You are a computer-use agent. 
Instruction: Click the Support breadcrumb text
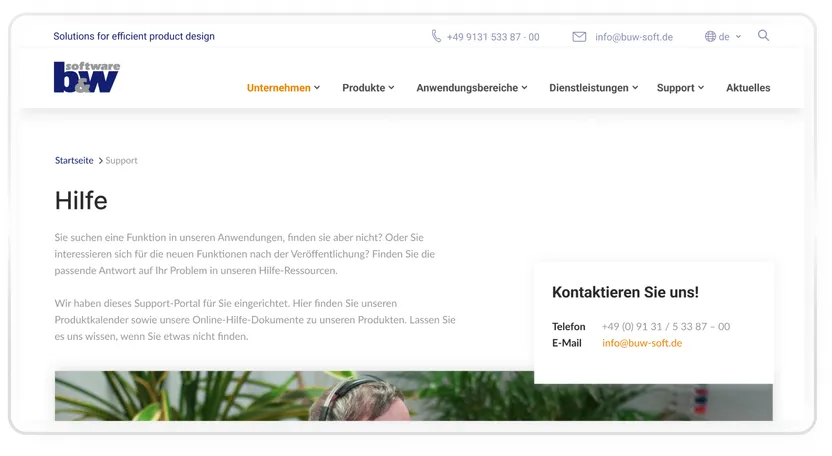(121, 160)
